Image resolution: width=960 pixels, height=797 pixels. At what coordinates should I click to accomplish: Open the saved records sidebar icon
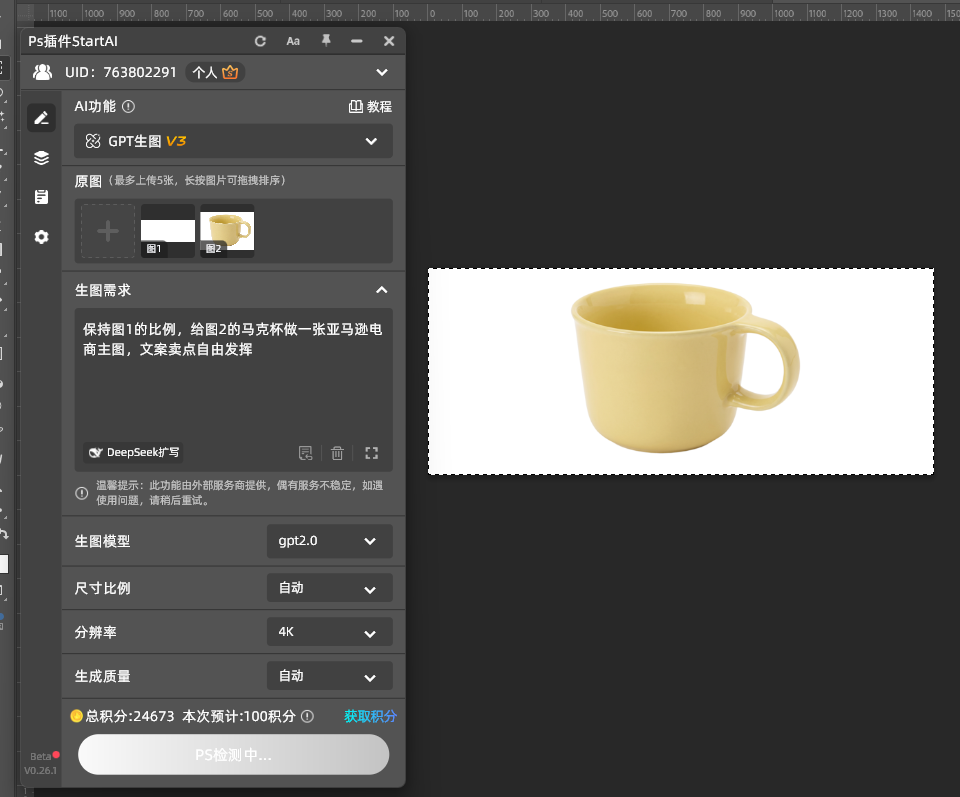point(42,197)
